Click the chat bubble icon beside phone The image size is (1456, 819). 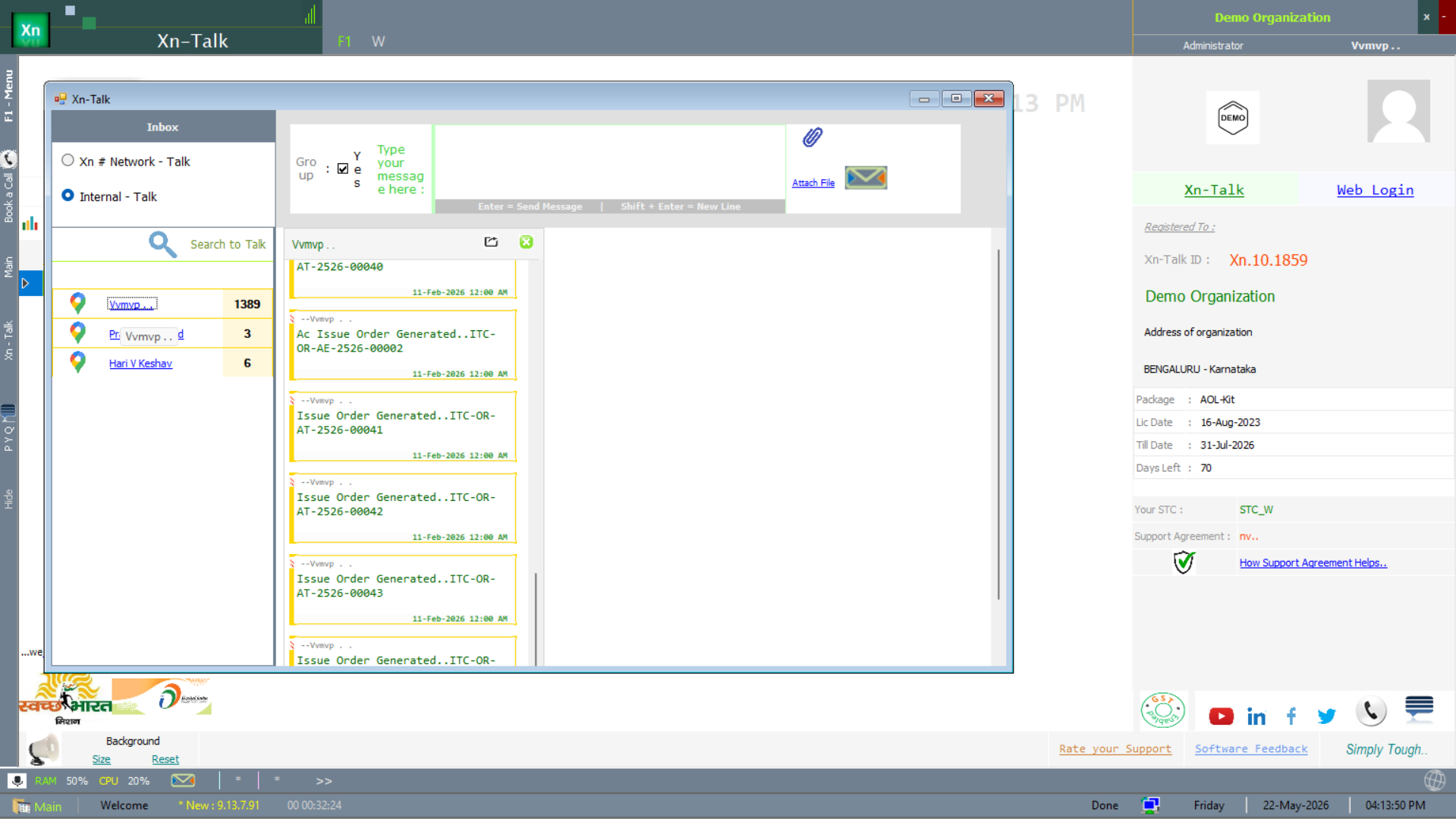[1419, 707]
